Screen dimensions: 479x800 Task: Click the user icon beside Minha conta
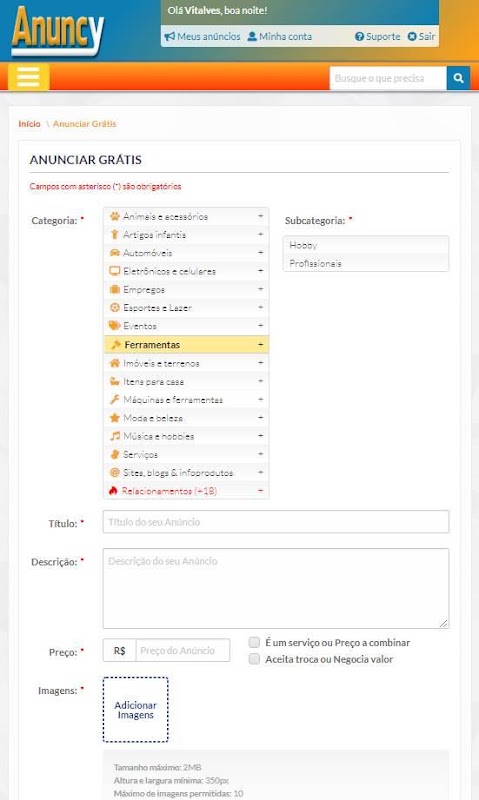pos(252,36)
